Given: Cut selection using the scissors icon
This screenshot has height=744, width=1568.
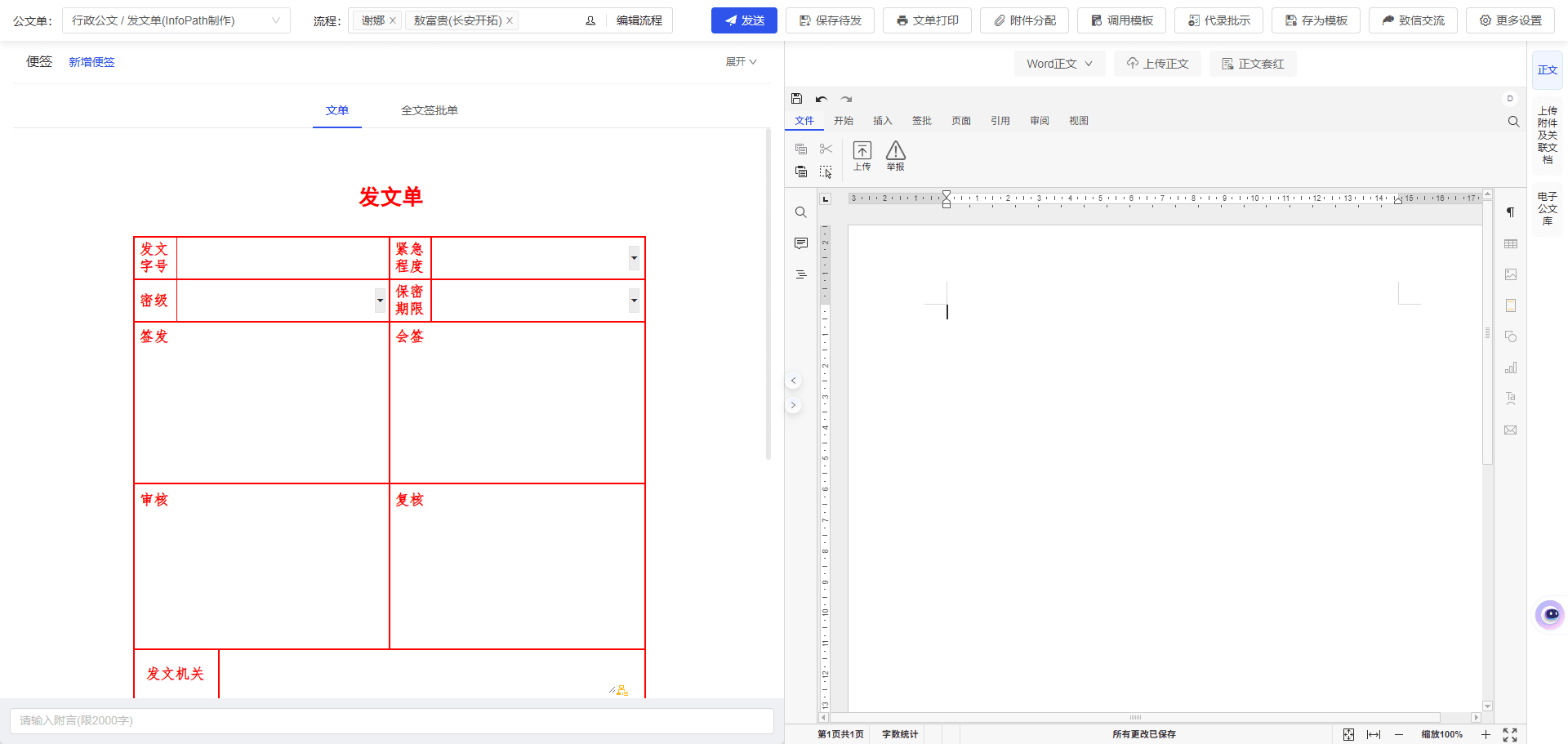Looking at the screenshot, I should point(826,149).
